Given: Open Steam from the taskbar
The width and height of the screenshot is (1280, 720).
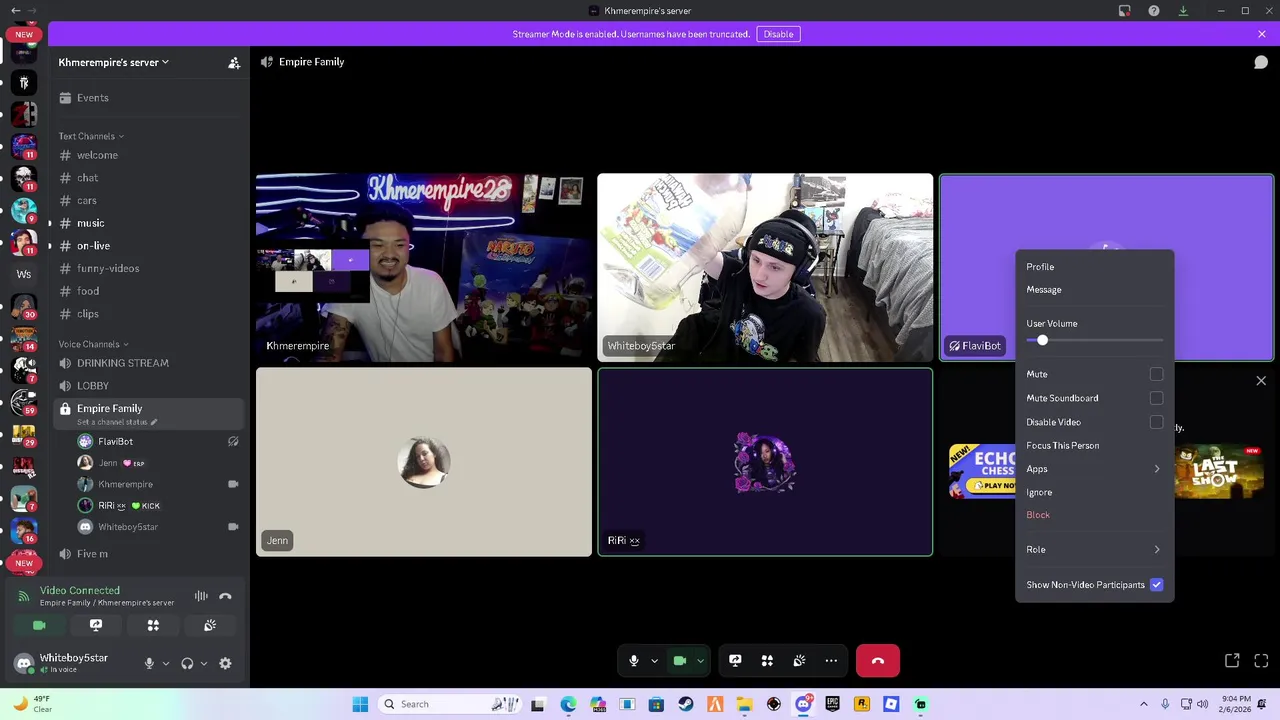Looking at the screenshot, I should tap(686, 704).
